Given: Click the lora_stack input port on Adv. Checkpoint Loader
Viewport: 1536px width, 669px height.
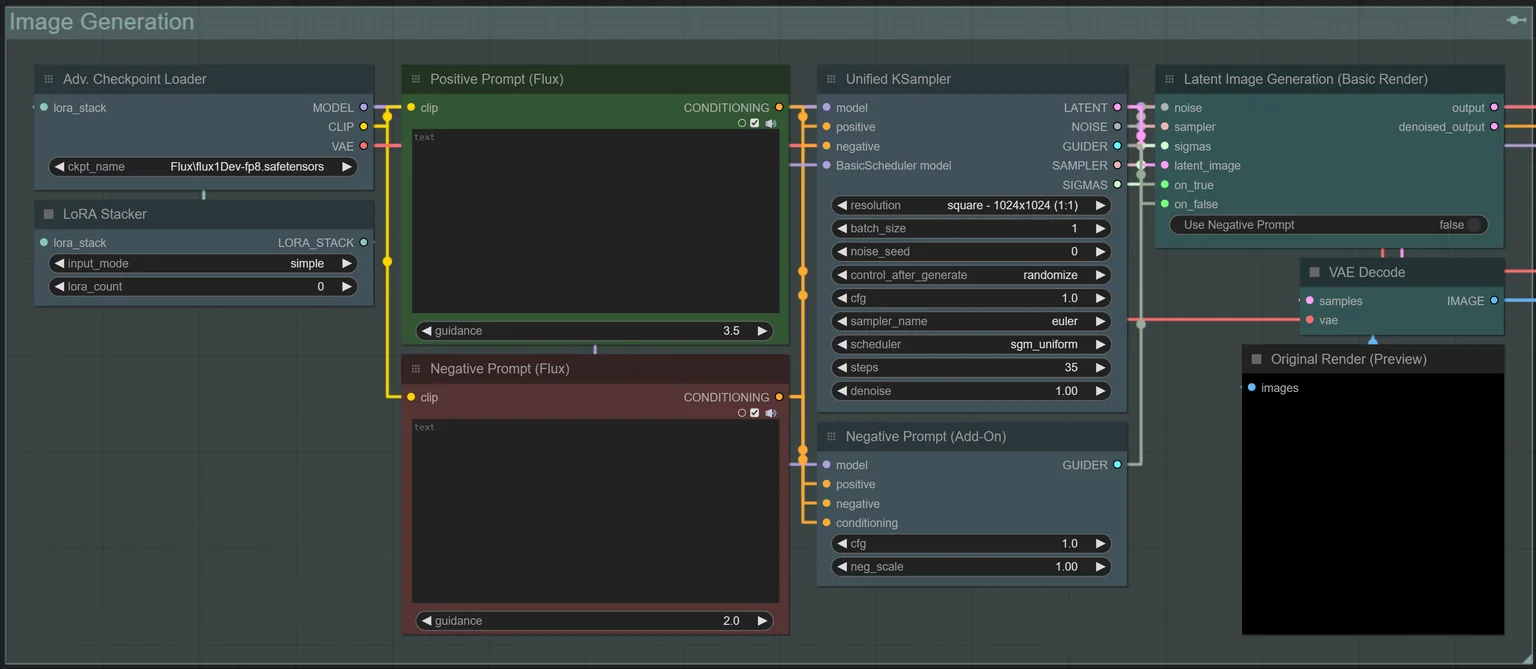Looking at the screenshot, I should click(x=43, y=107).
